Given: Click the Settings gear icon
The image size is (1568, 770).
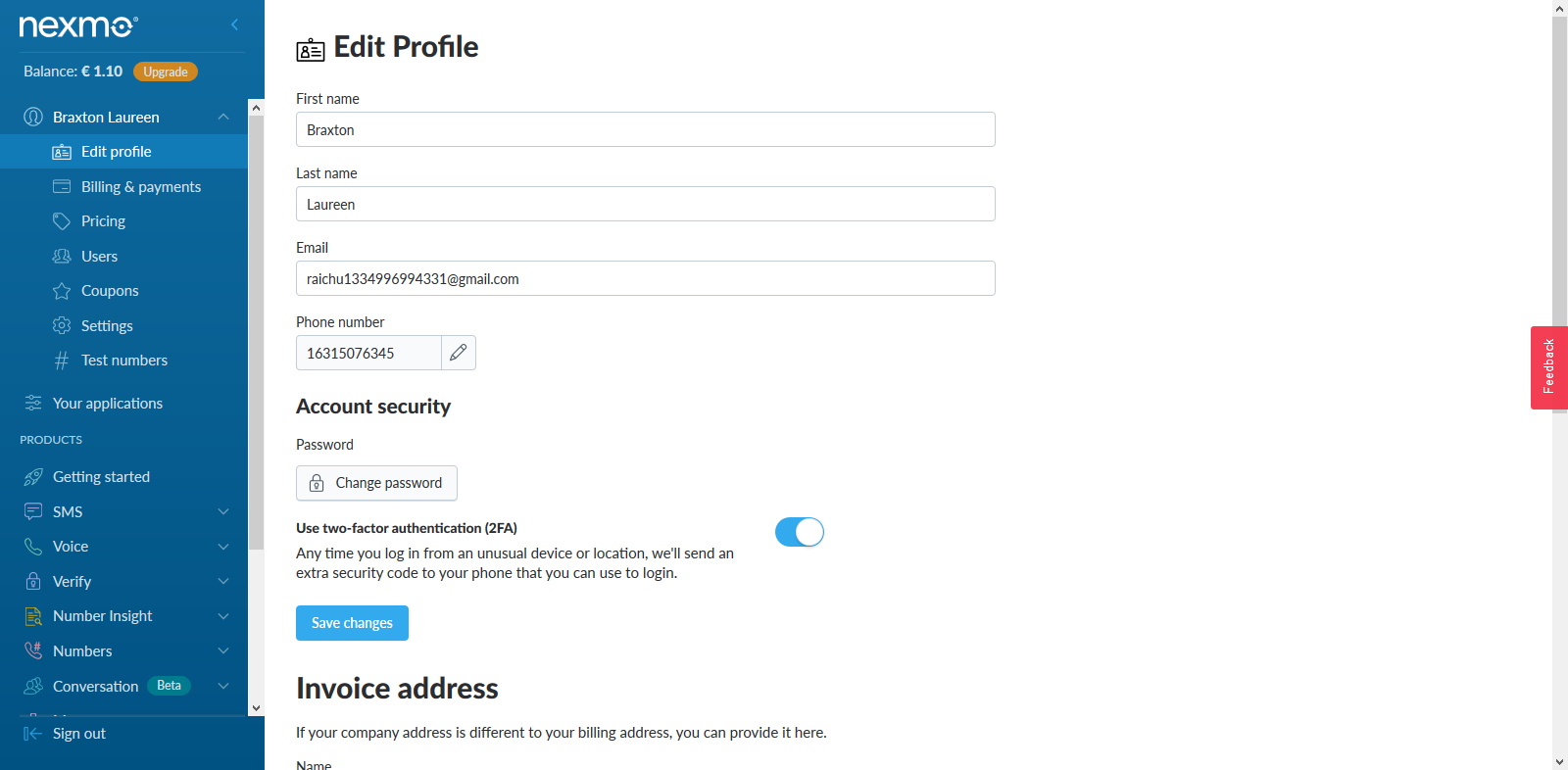Looking at the screenshot, I should [x=62, y=325].
